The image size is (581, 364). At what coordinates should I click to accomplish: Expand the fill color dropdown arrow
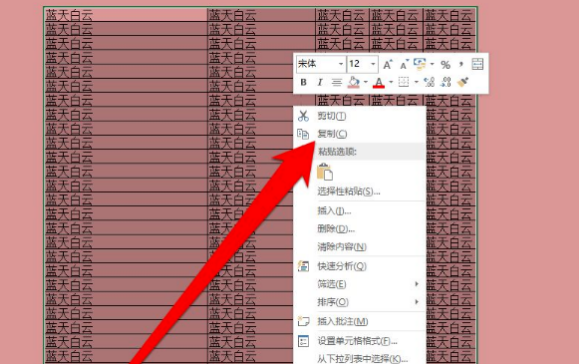(x=366, y=82)
